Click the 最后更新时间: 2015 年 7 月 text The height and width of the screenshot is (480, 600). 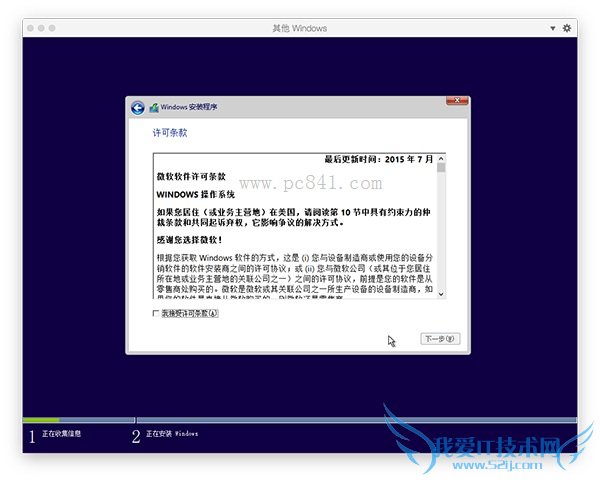379,159
